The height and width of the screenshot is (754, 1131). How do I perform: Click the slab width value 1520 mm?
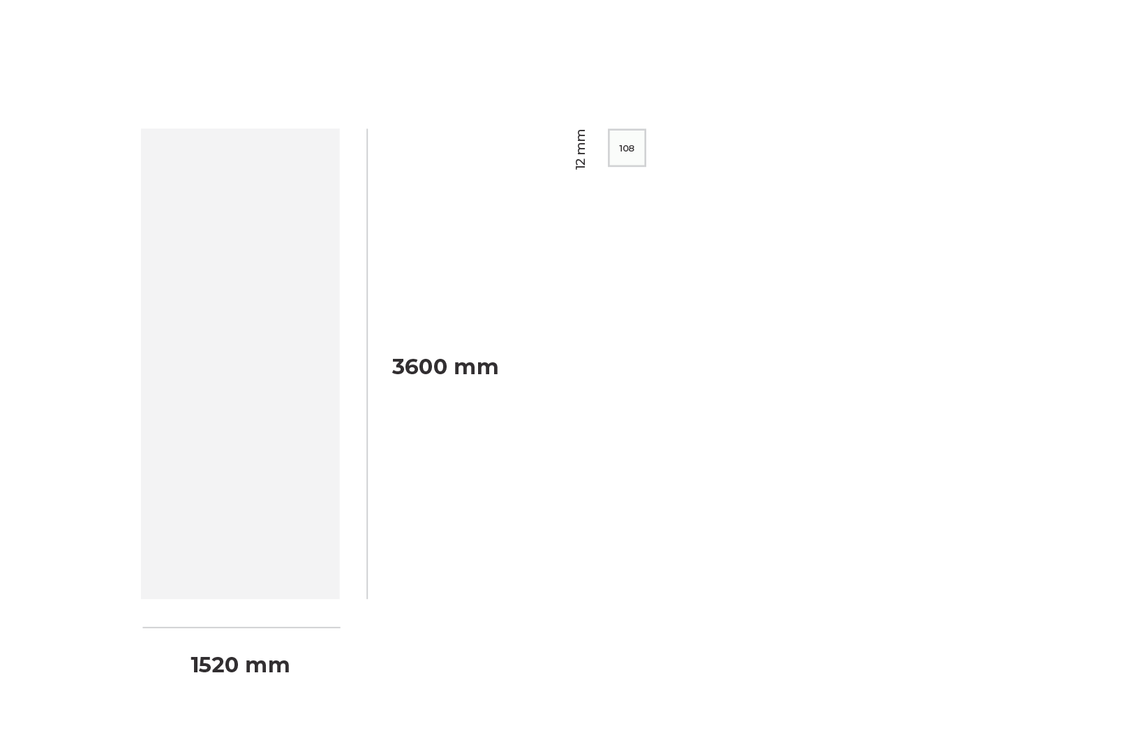[240, 665]
